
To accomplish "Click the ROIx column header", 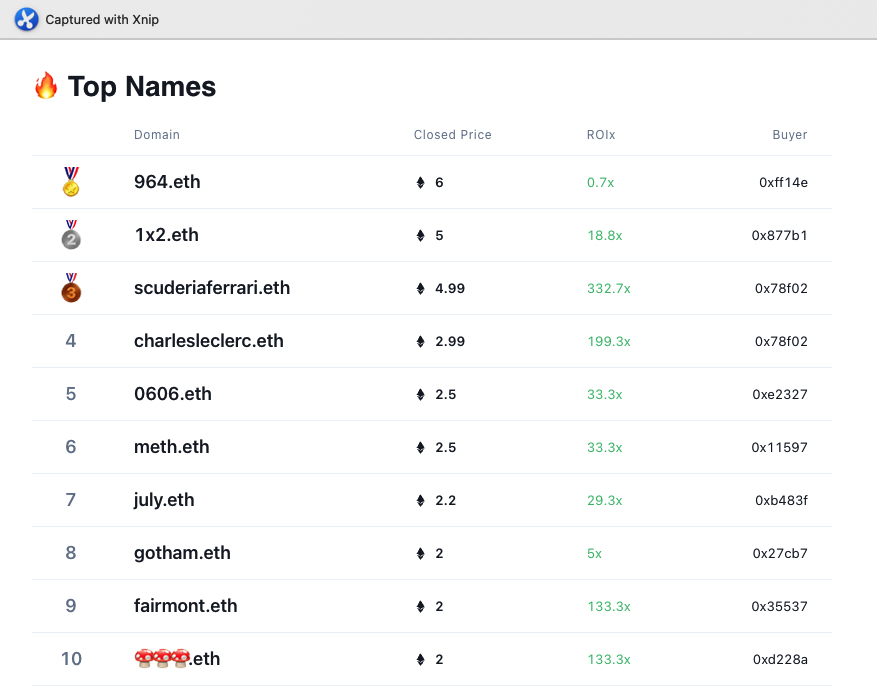I will 601,135.
